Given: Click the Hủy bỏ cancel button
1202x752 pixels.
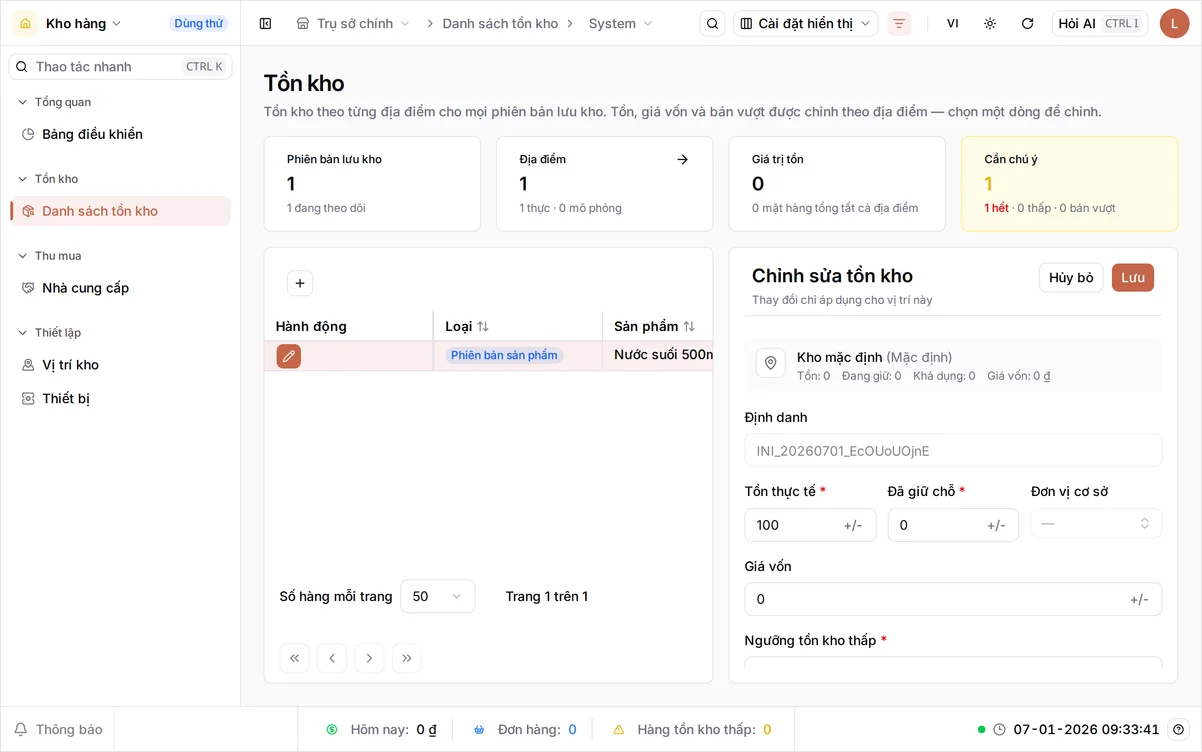Looking at the screenshot, I should pos(1071,277).
